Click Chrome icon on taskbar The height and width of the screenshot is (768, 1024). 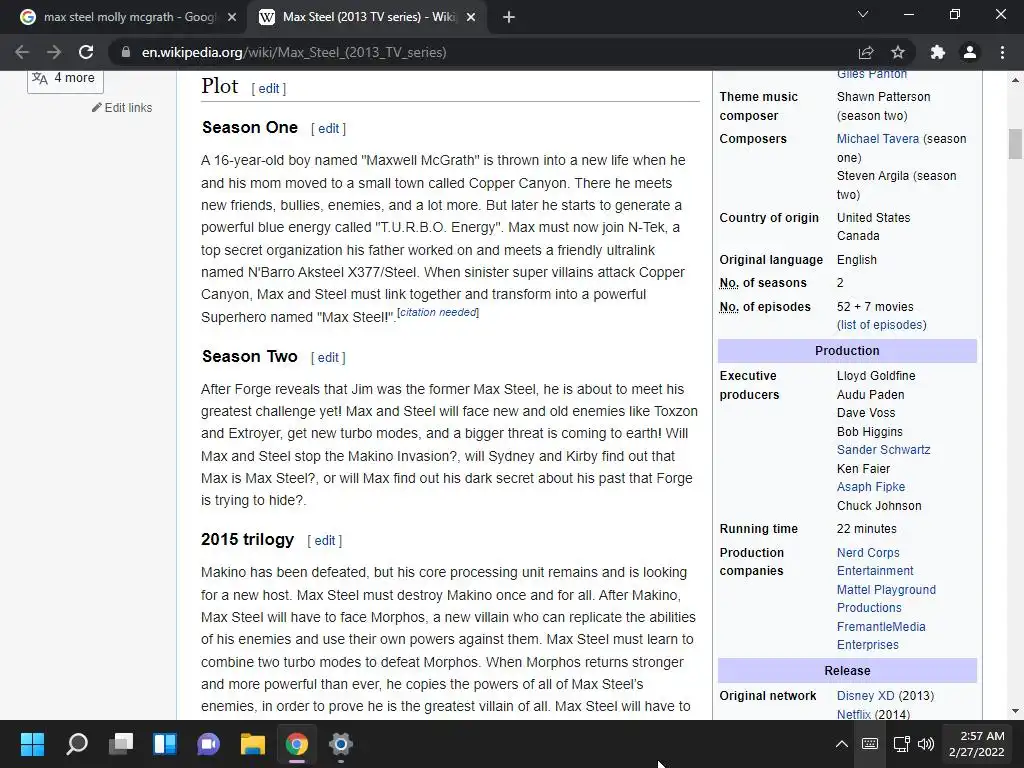coord(296,744)
